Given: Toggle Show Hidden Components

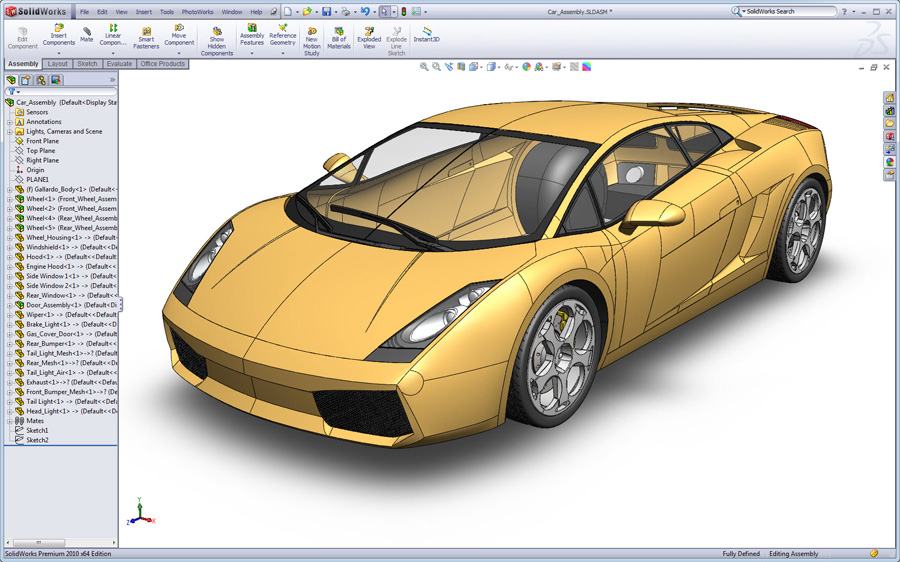Looking at the screenshot, I should click(x=216, y=40).
